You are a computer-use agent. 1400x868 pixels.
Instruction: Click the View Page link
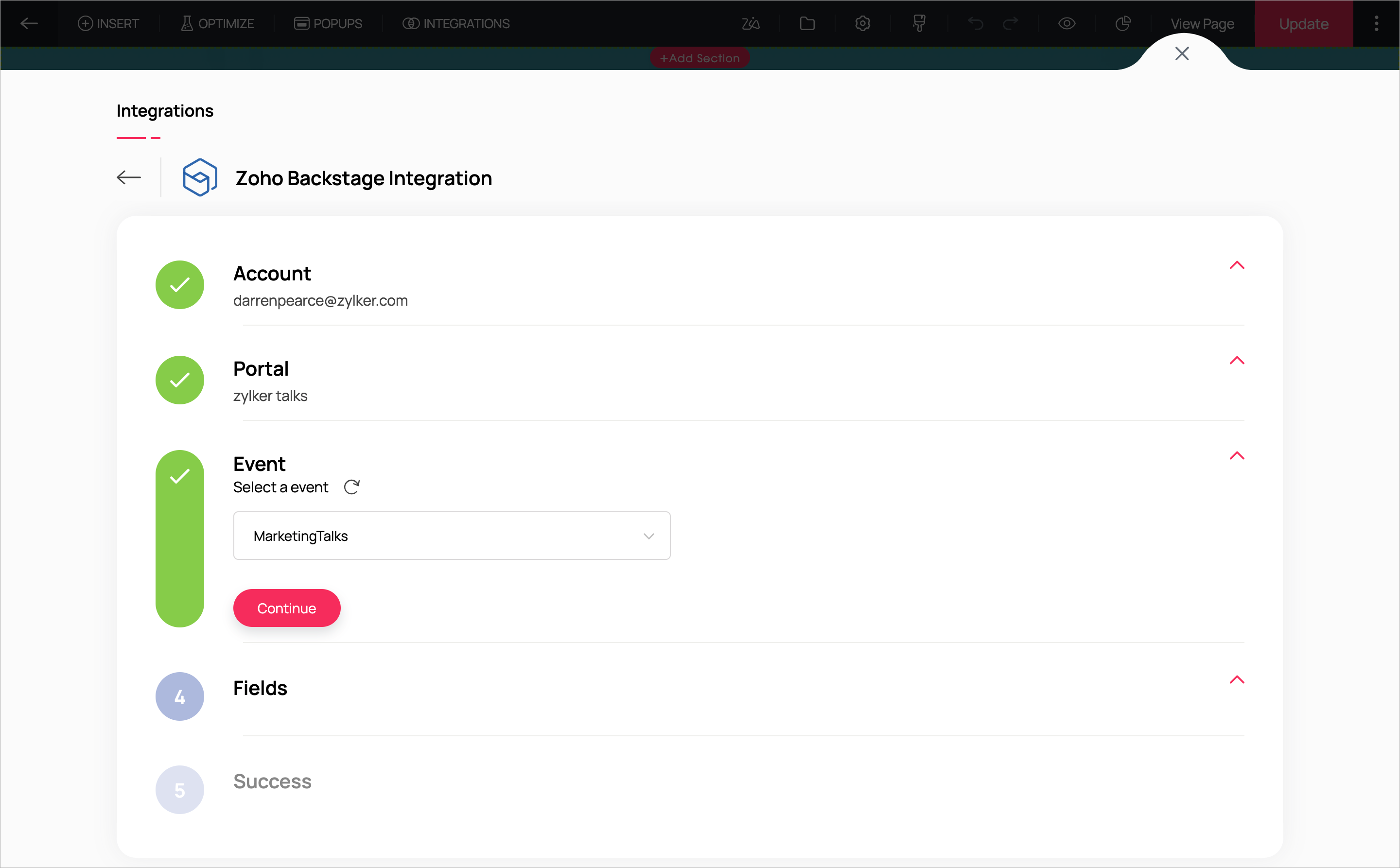1202,23
